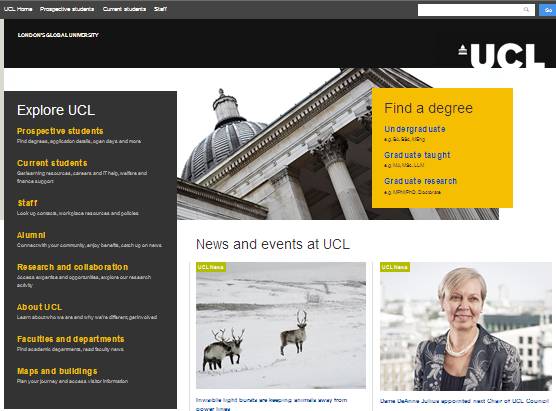Image resolution: width=556 pixels, height=411 pixels.
Task: Browse Faculties and departments link
Action: [71, 339]
